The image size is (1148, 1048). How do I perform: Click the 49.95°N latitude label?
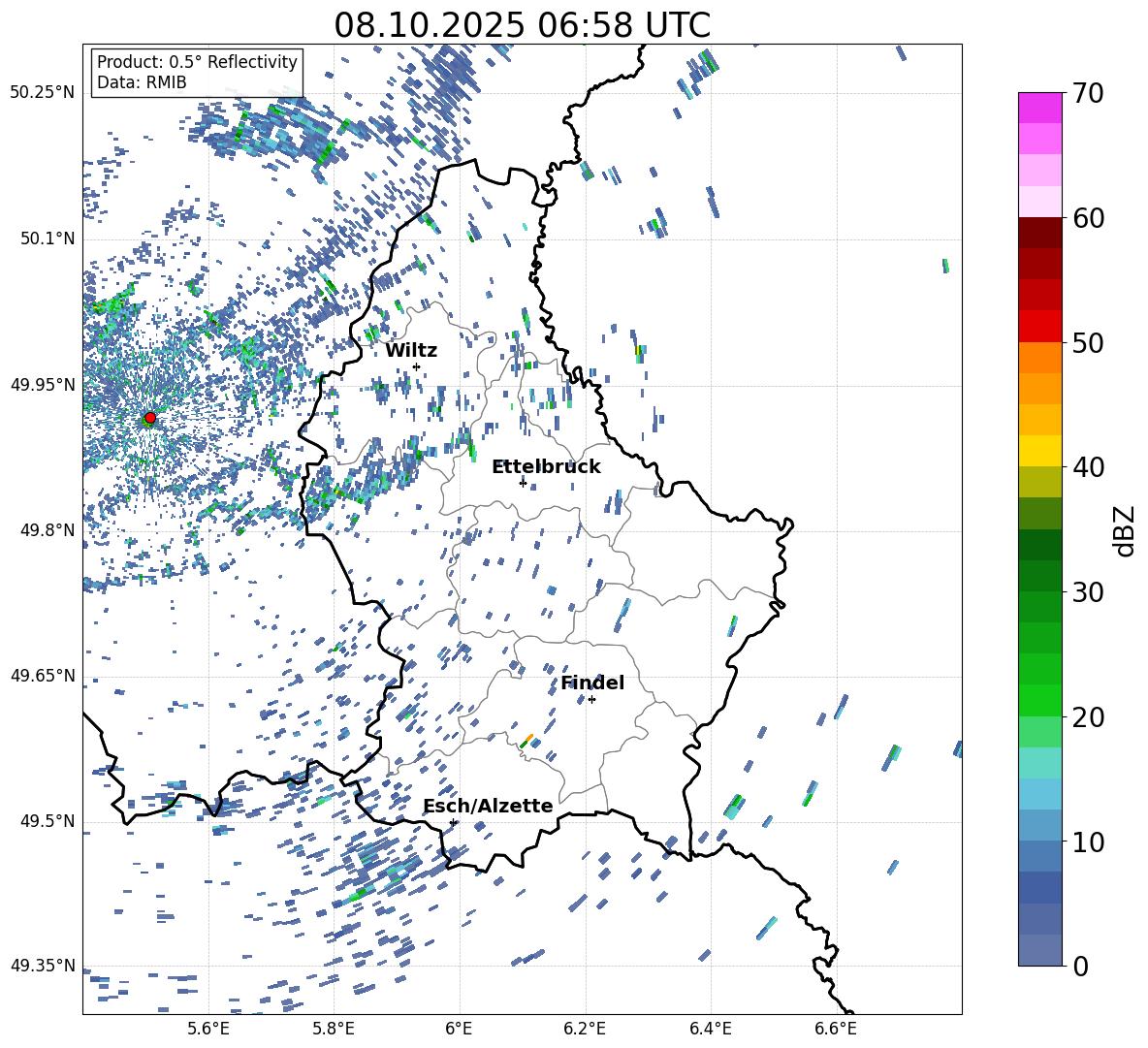click(x=43, y=385)
